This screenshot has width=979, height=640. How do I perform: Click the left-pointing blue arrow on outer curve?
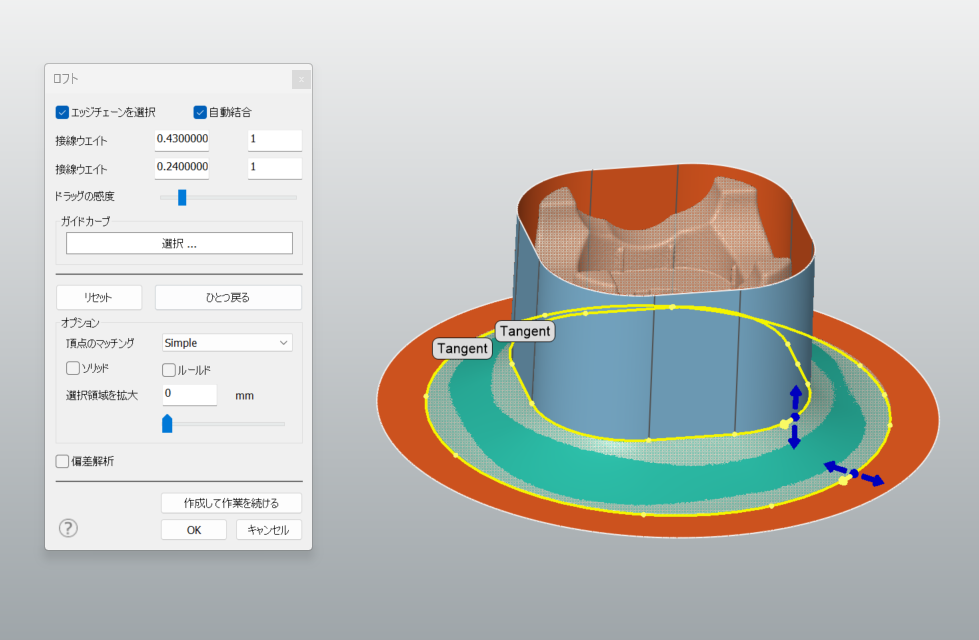click(832, 466)
